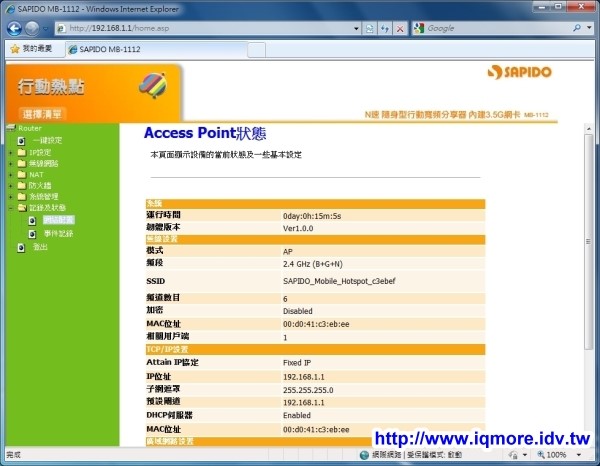Click the search magnifier icon

point(577,28)
